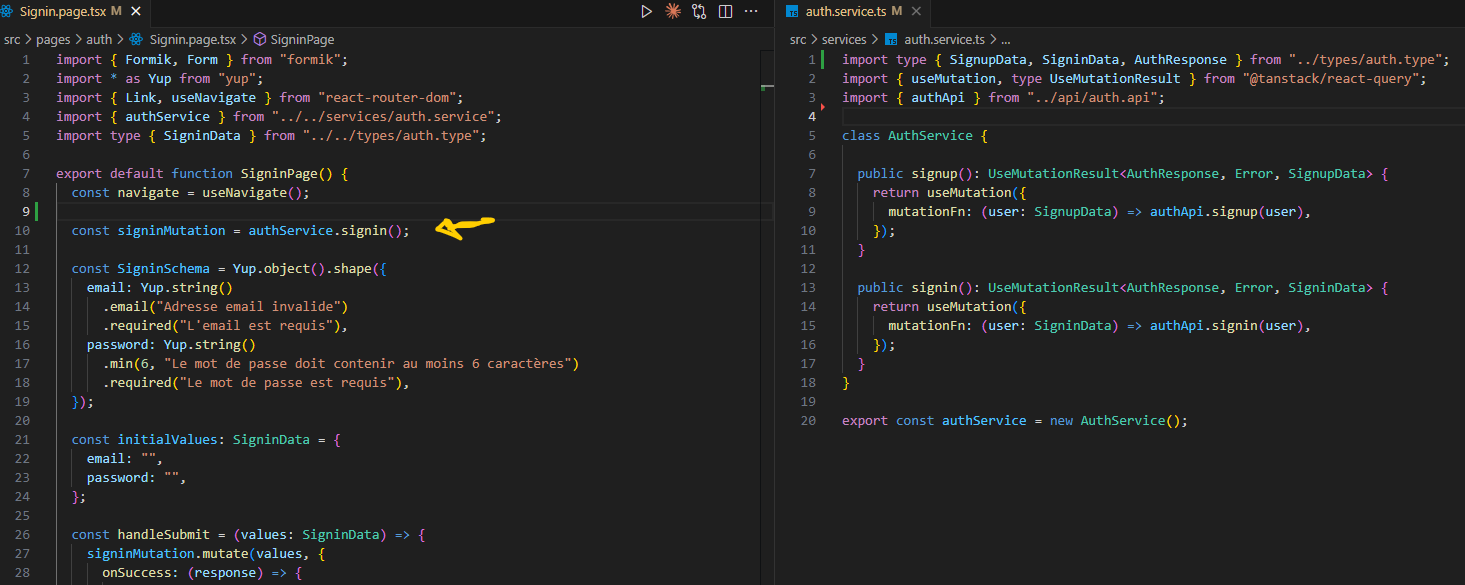The height and width of the screenshot is (585, 1465).
Task: Click "Le mot de passe est requis" string
Action: 287,382
